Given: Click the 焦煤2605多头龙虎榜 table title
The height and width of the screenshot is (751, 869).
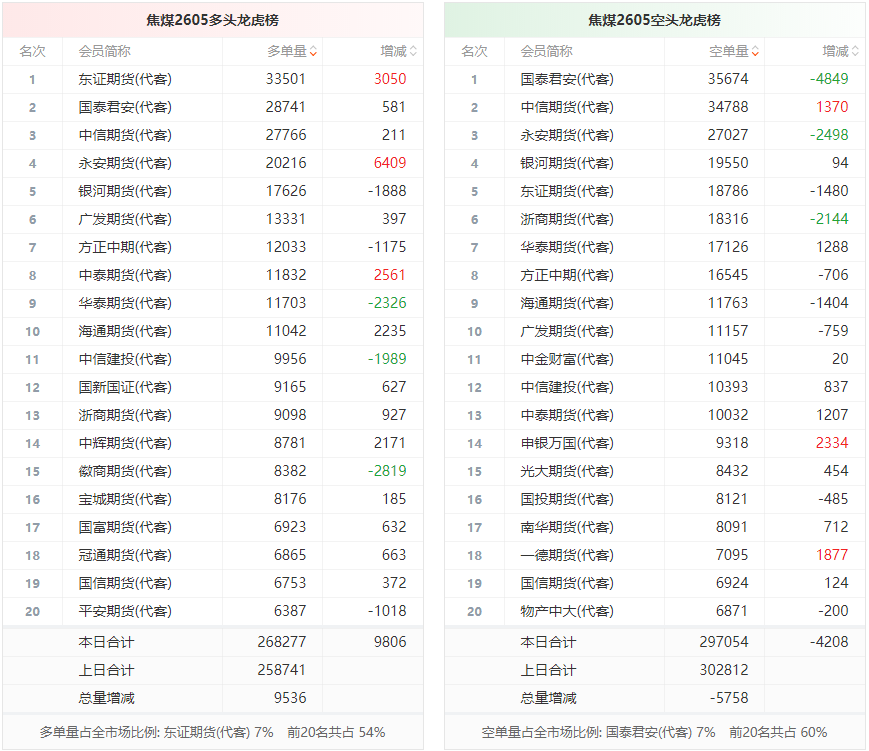Looking at the screenshot, I should [x=212, y=21].
